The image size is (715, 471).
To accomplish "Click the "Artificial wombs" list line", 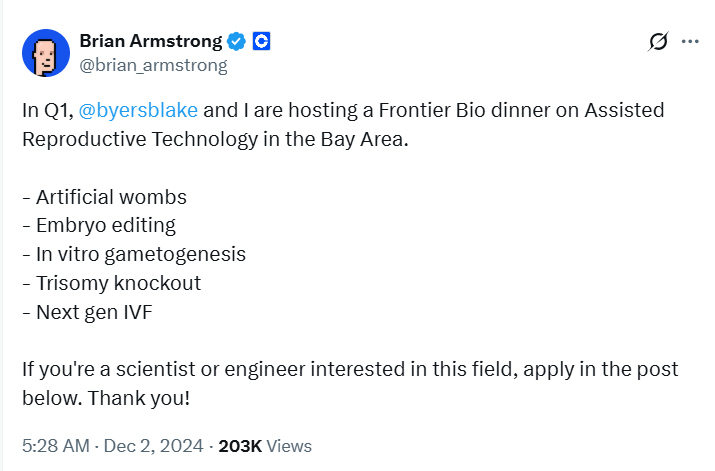I will point(104,197).
